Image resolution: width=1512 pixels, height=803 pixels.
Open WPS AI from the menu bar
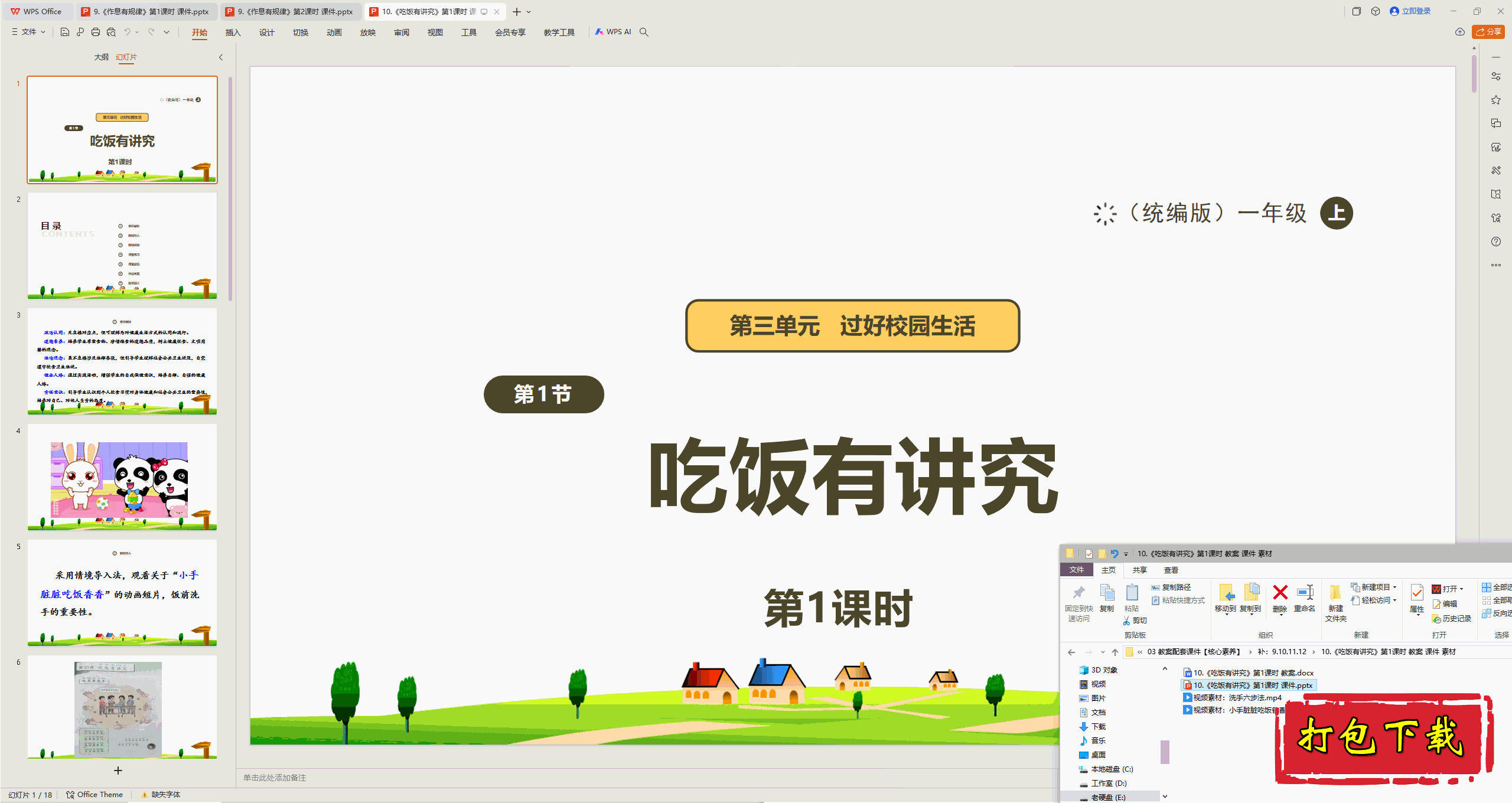point(613,32)
